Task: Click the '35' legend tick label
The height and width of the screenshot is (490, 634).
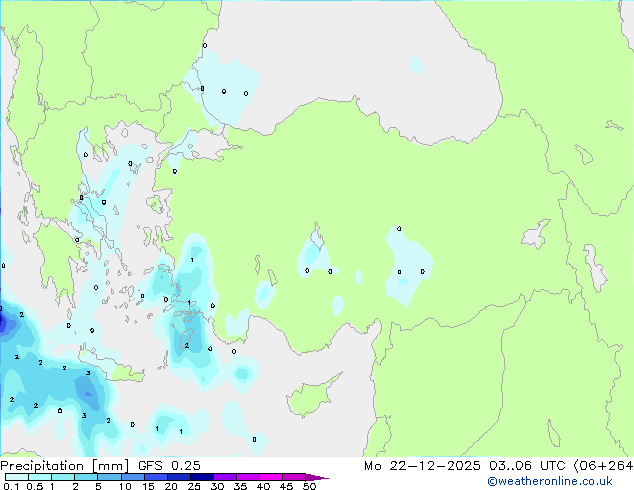Action: pos(240,486)
